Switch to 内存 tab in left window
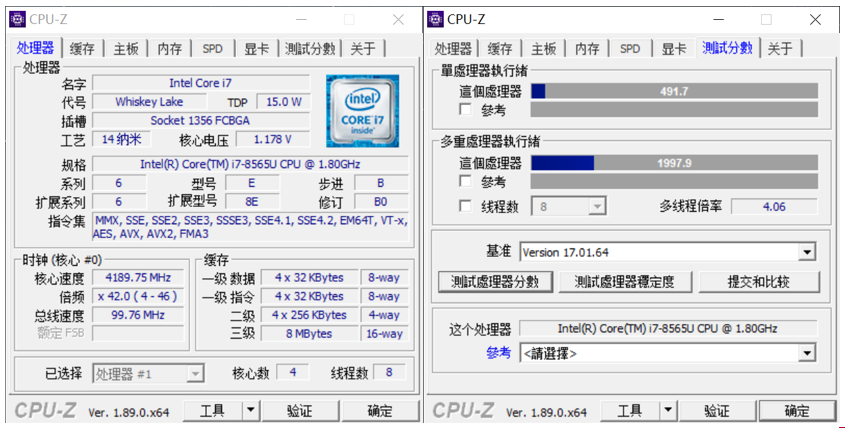 170,49
